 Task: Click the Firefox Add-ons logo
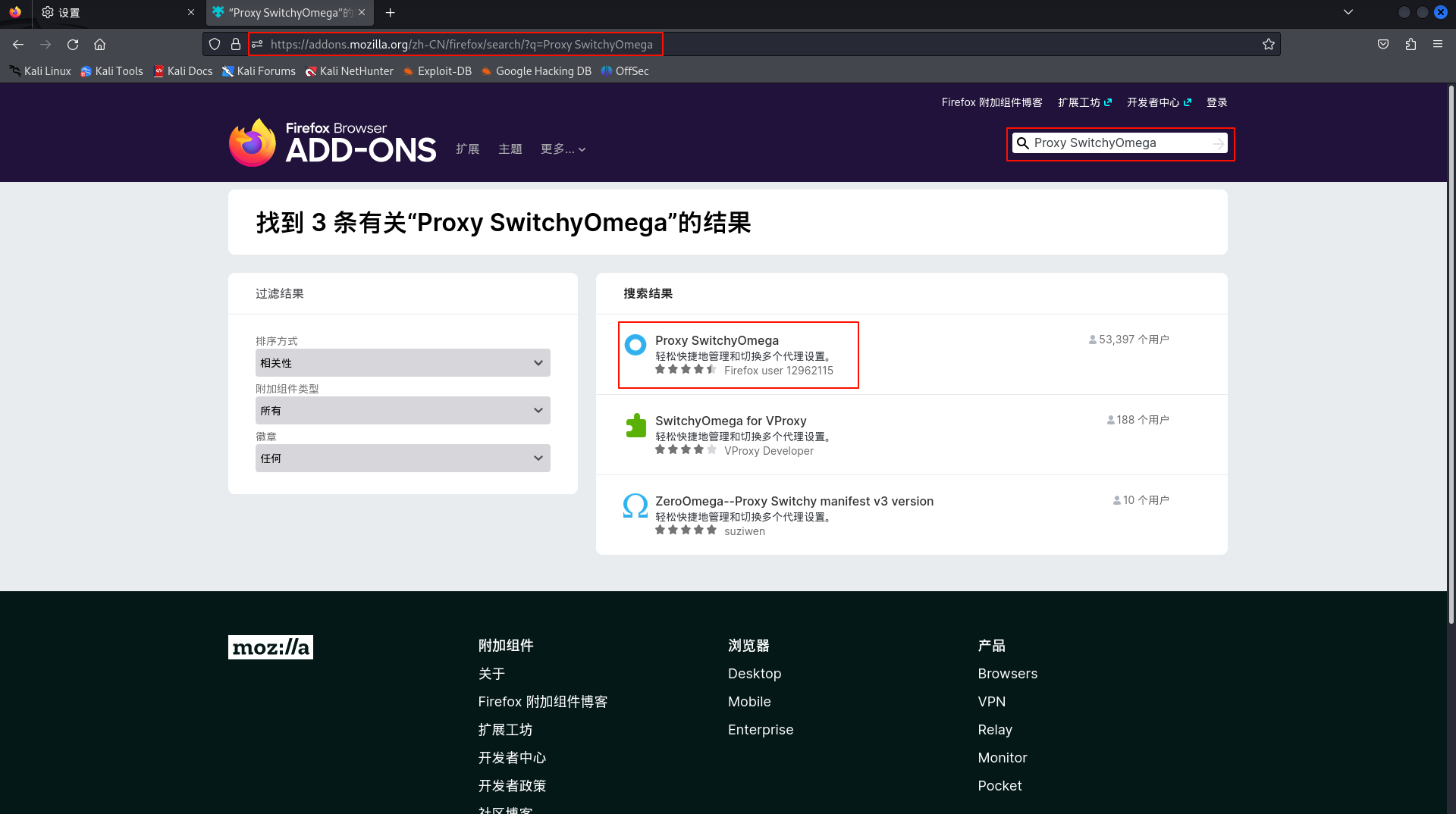(333, 142)
